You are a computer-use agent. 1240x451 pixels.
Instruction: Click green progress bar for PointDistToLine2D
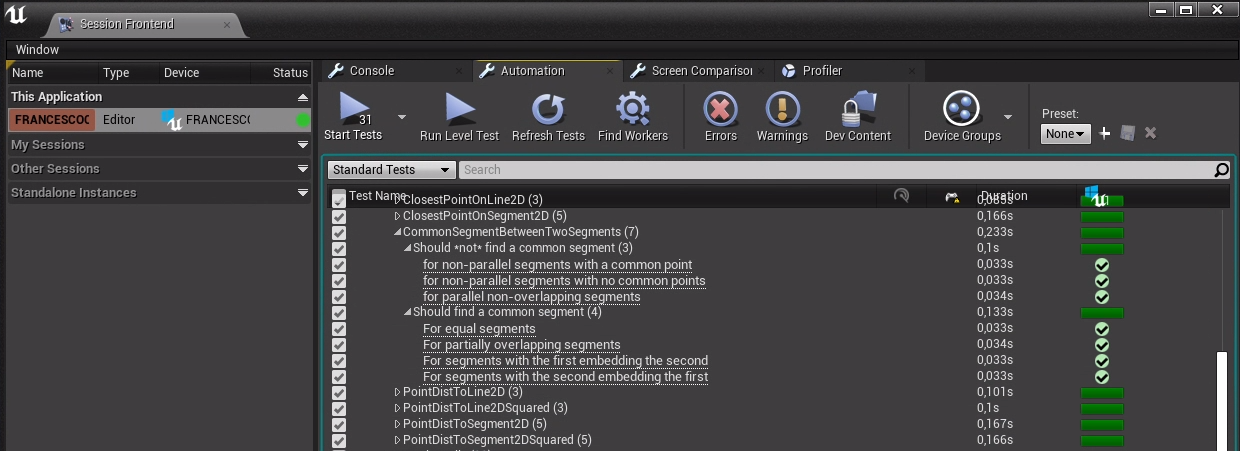tap(1102, 393)
